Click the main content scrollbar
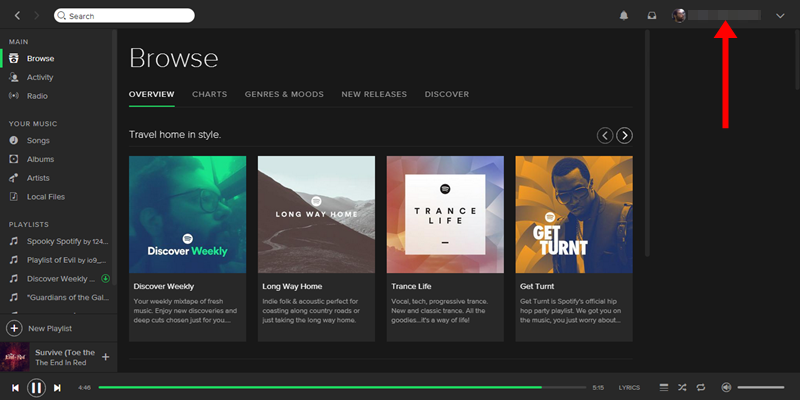 coord(647,143)
